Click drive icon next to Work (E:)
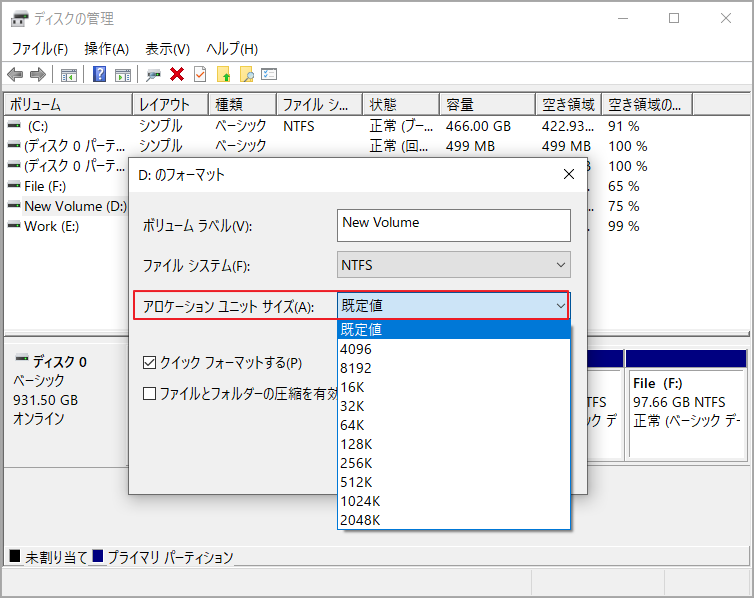This screenshot has height=598, width=754. (x=14, y=225)
